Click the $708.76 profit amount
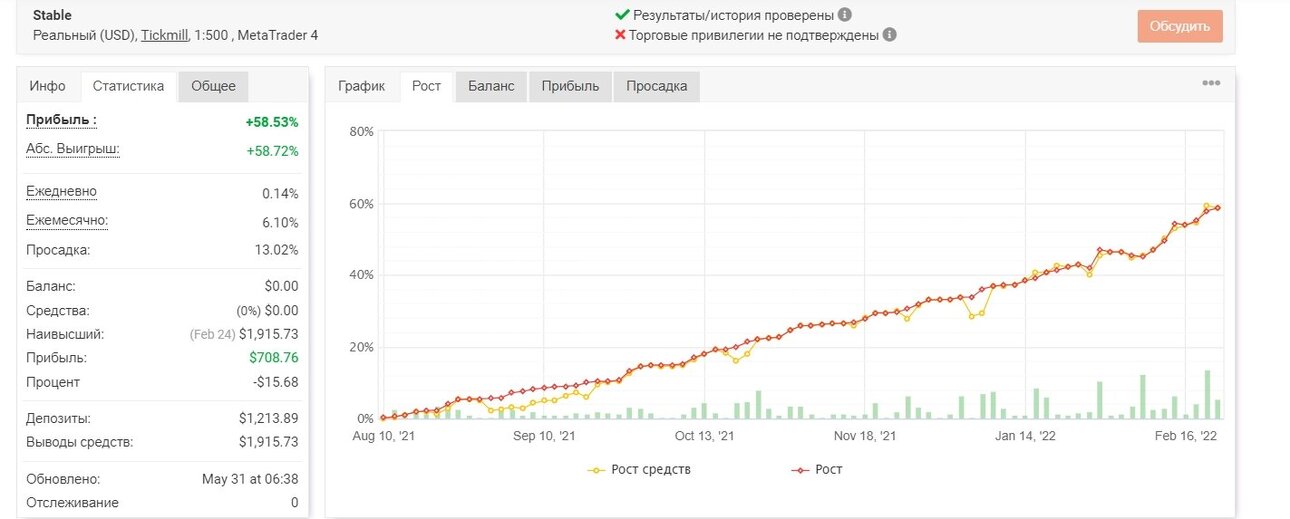The image size is (1290, 519). tap(274, 357)
